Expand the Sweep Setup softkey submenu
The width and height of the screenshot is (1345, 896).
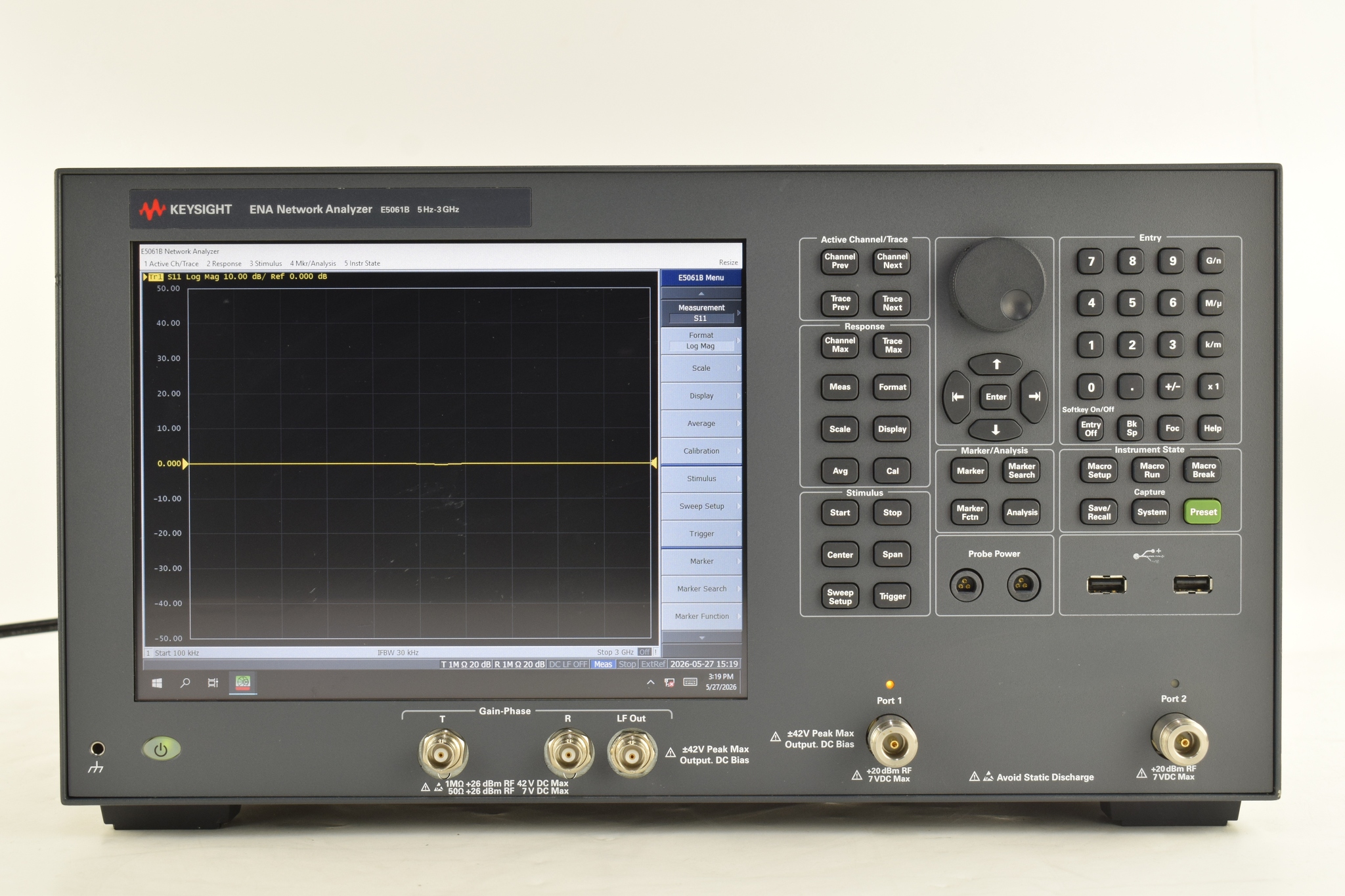pyautogui.click(x=701, y=506)
